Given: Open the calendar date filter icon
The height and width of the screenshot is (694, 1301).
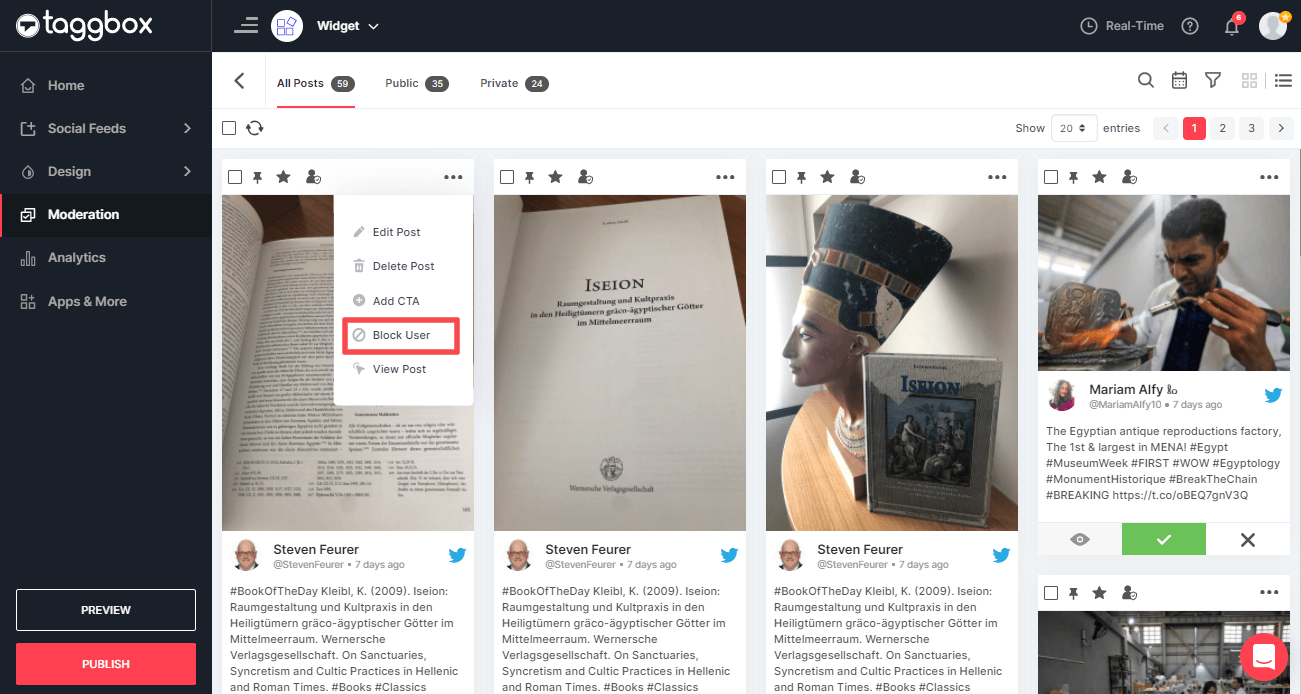Looking at the screenshot, I should pos(1179,81).
